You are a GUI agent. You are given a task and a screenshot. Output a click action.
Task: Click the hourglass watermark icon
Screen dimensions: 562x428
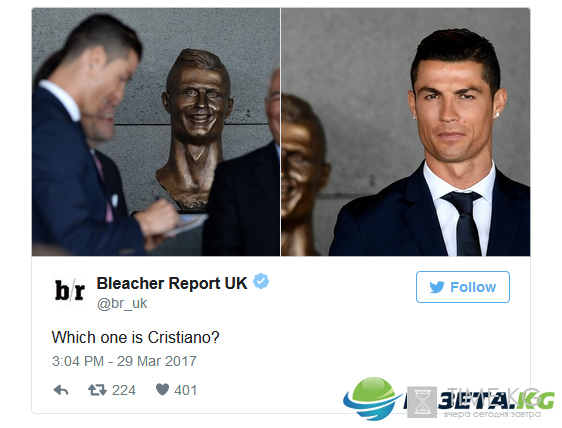point(422,402)
